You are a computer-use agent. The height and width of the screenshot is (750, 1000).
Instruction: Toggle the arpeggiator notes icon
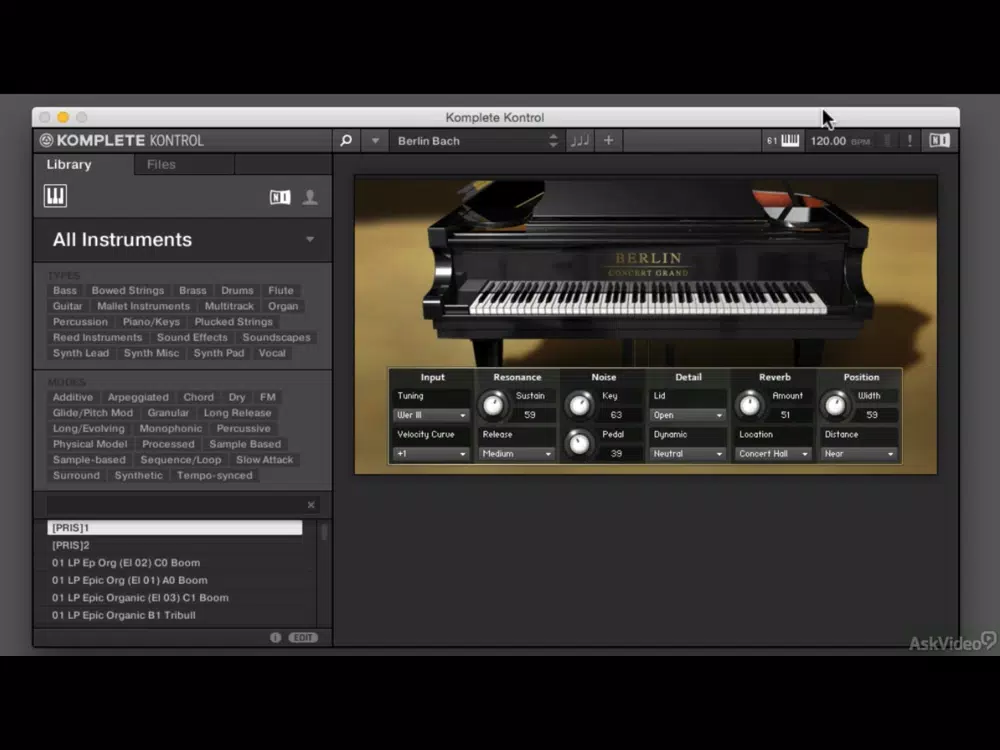point(580,140)
